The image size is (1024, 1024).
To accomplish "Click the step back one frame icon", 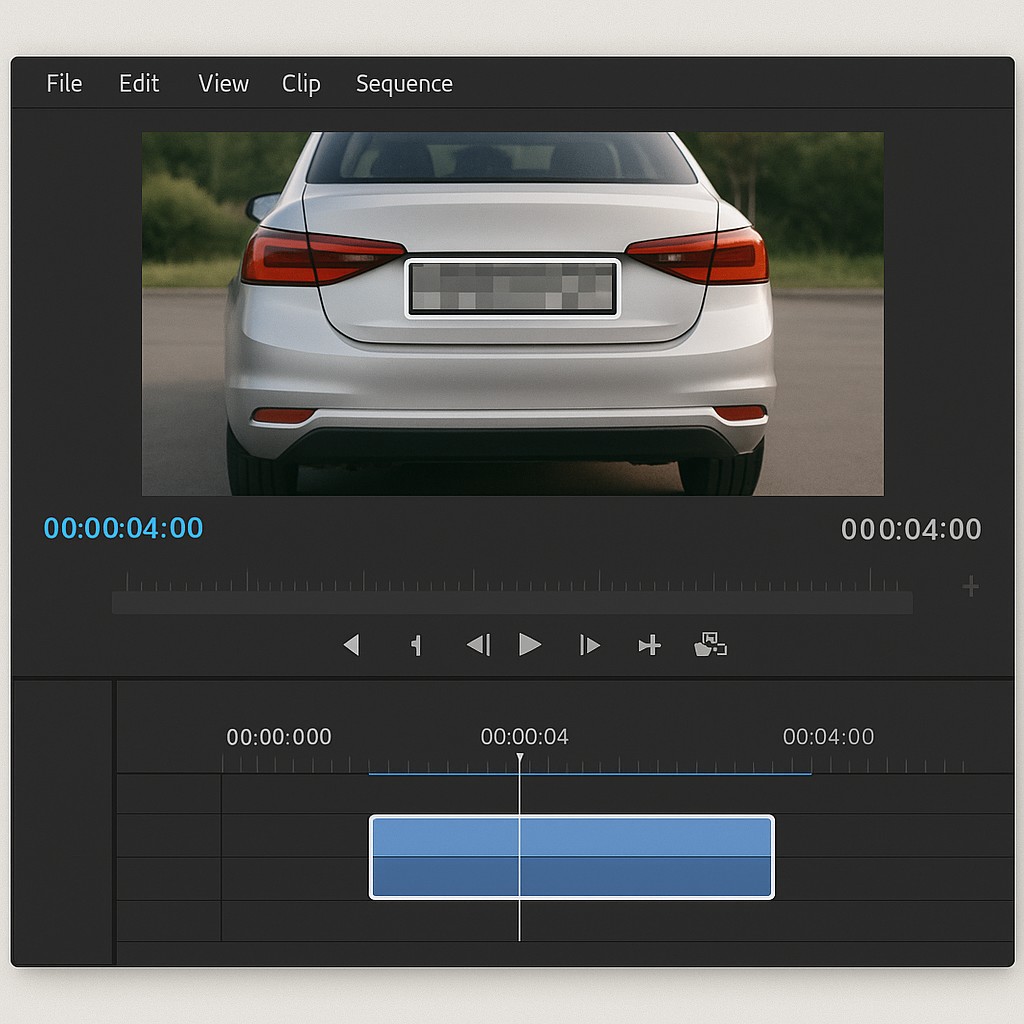I will 479,645.
